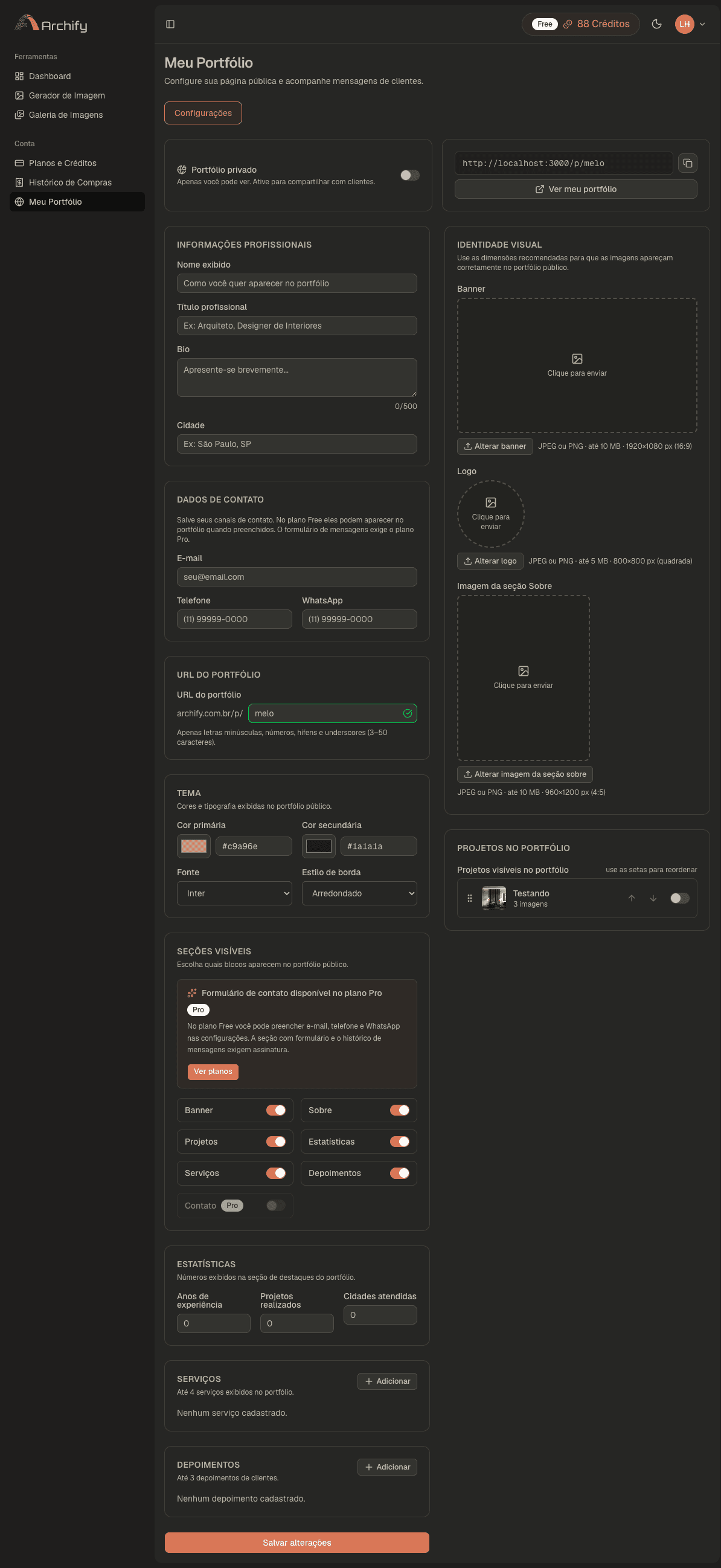Switch theme with moon icon
The image size is (721, 1568).
coord(656,24)
